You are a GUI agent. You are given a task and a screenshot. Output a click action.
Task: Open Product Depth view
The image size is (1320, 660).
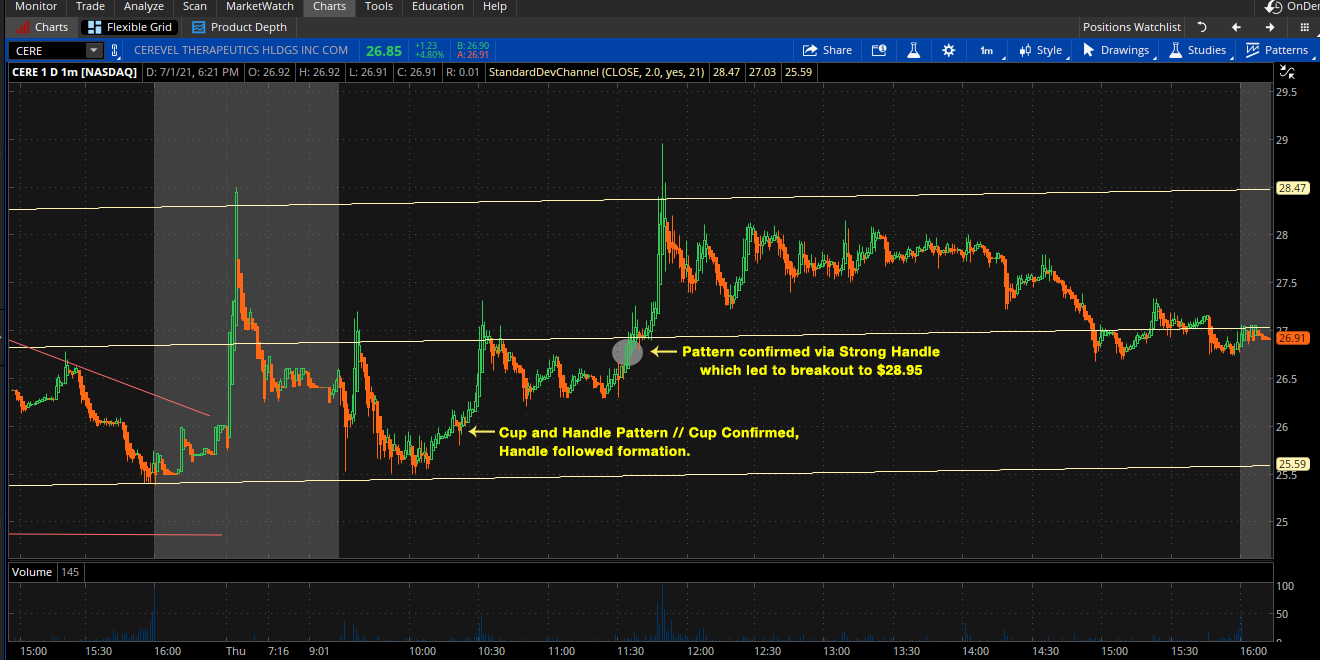(x=239, y=27)
